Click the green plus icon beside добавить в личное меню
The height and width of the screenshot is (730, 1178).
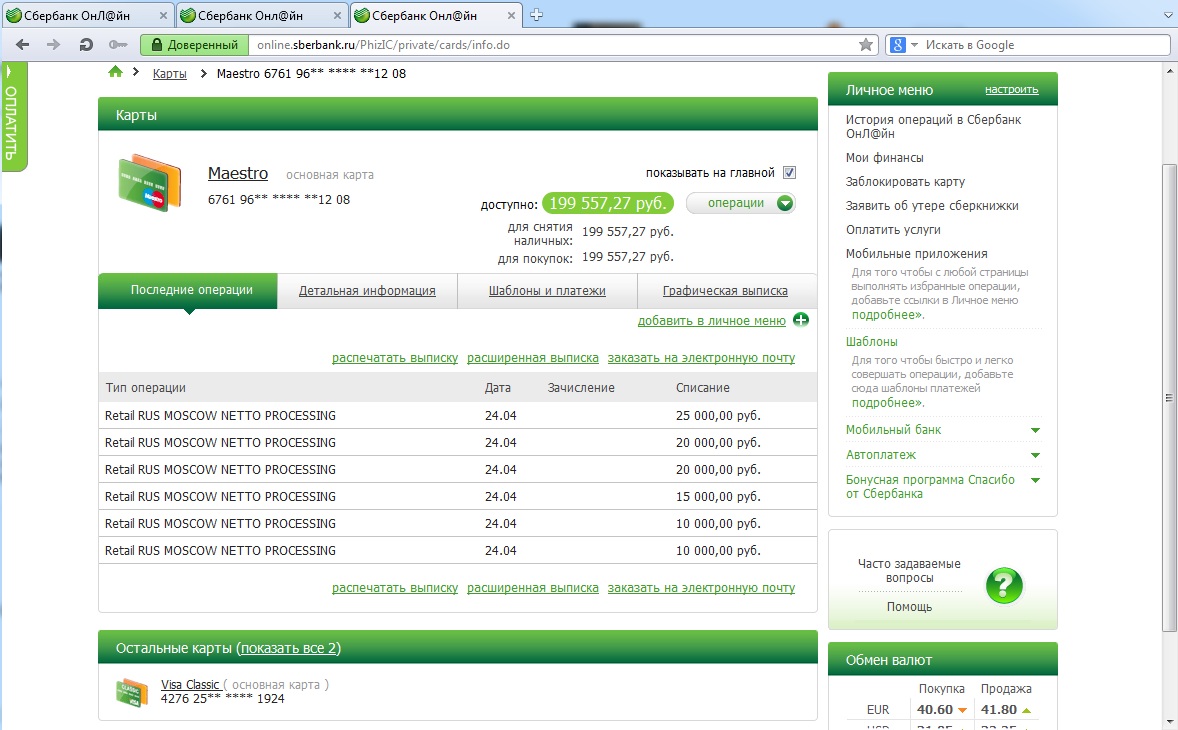[801, 320]
